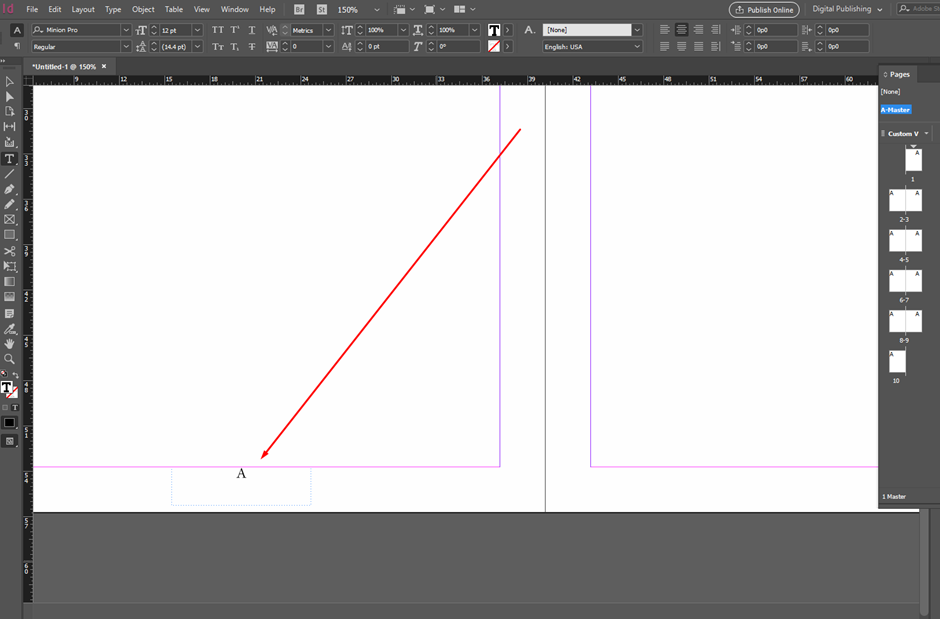This screenshot has width=940, height=619.
Task: Toggle Superscript formatting
Action: point(235,30)
